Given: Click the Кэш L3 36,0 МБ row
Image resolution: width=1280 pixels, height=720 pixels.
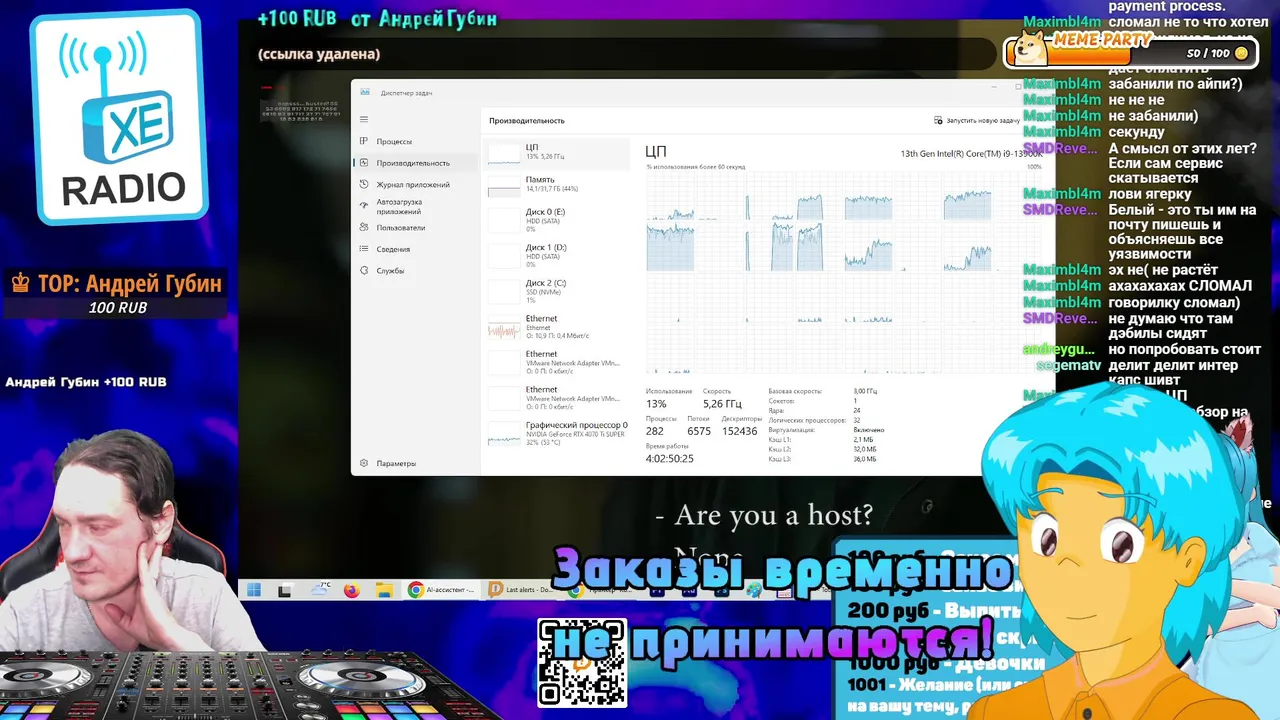Looking at the screenshot, I should tap(823, 459).
